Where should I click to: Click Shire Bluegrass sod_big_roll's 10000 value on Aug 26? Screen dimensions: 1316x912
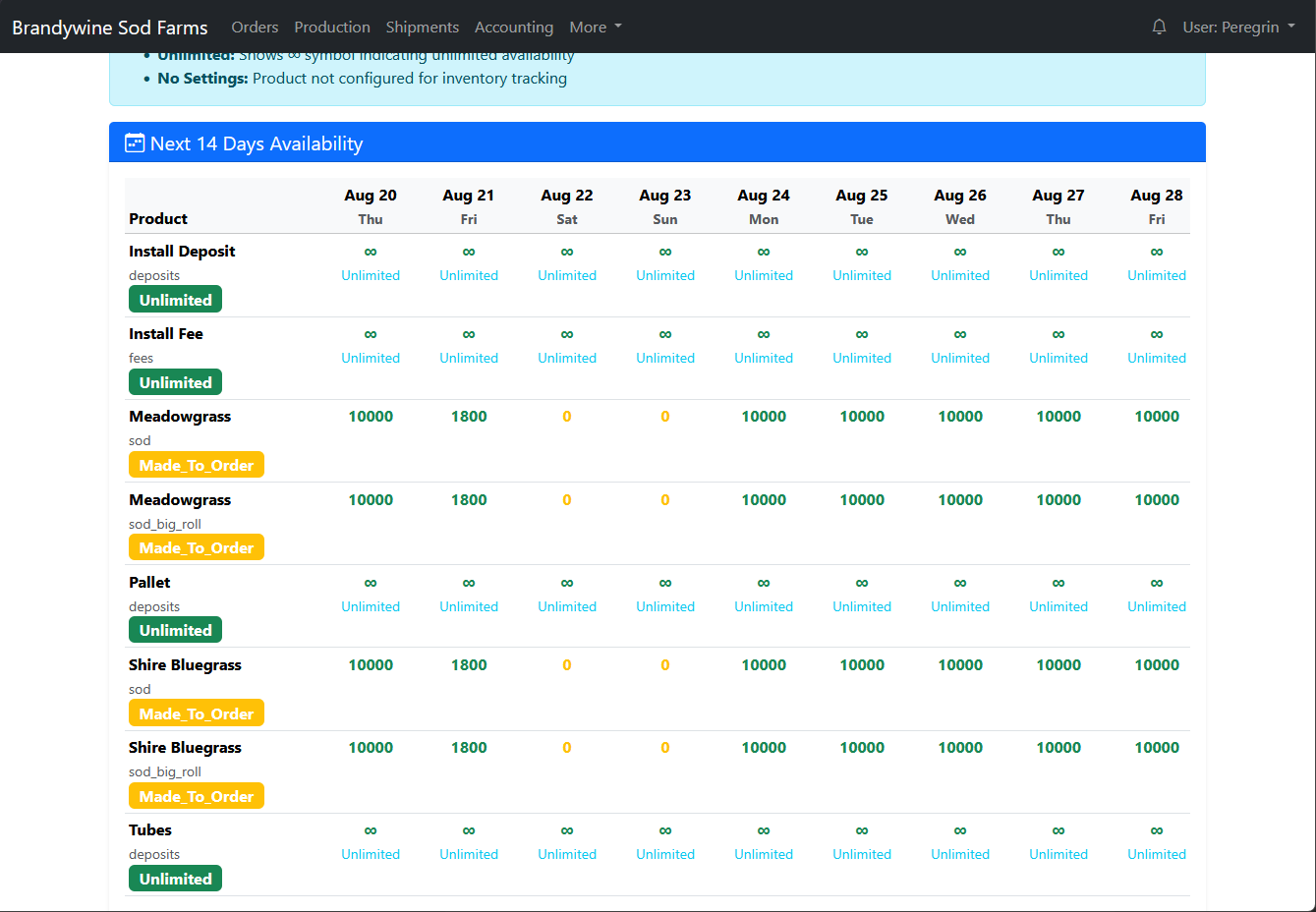click(960, 748)
